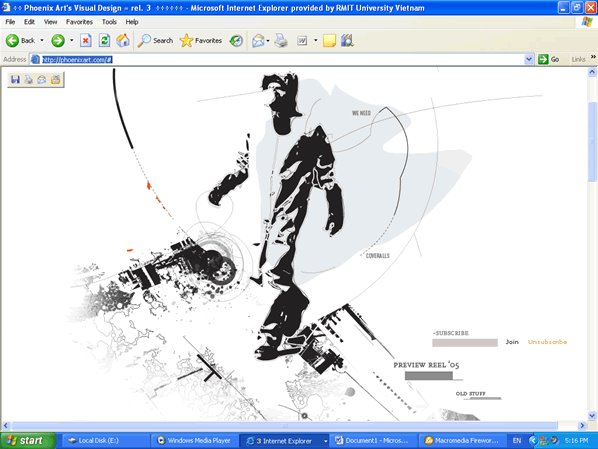Stop page loading with red X icon

[86, 40]
